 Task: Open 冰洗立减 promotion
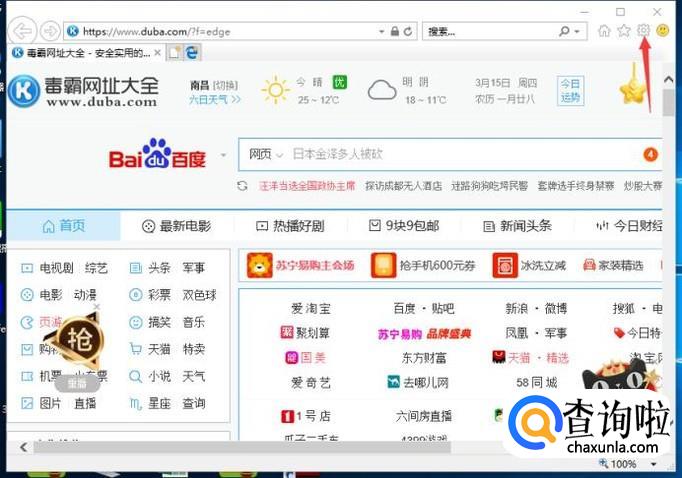point(529,265)
